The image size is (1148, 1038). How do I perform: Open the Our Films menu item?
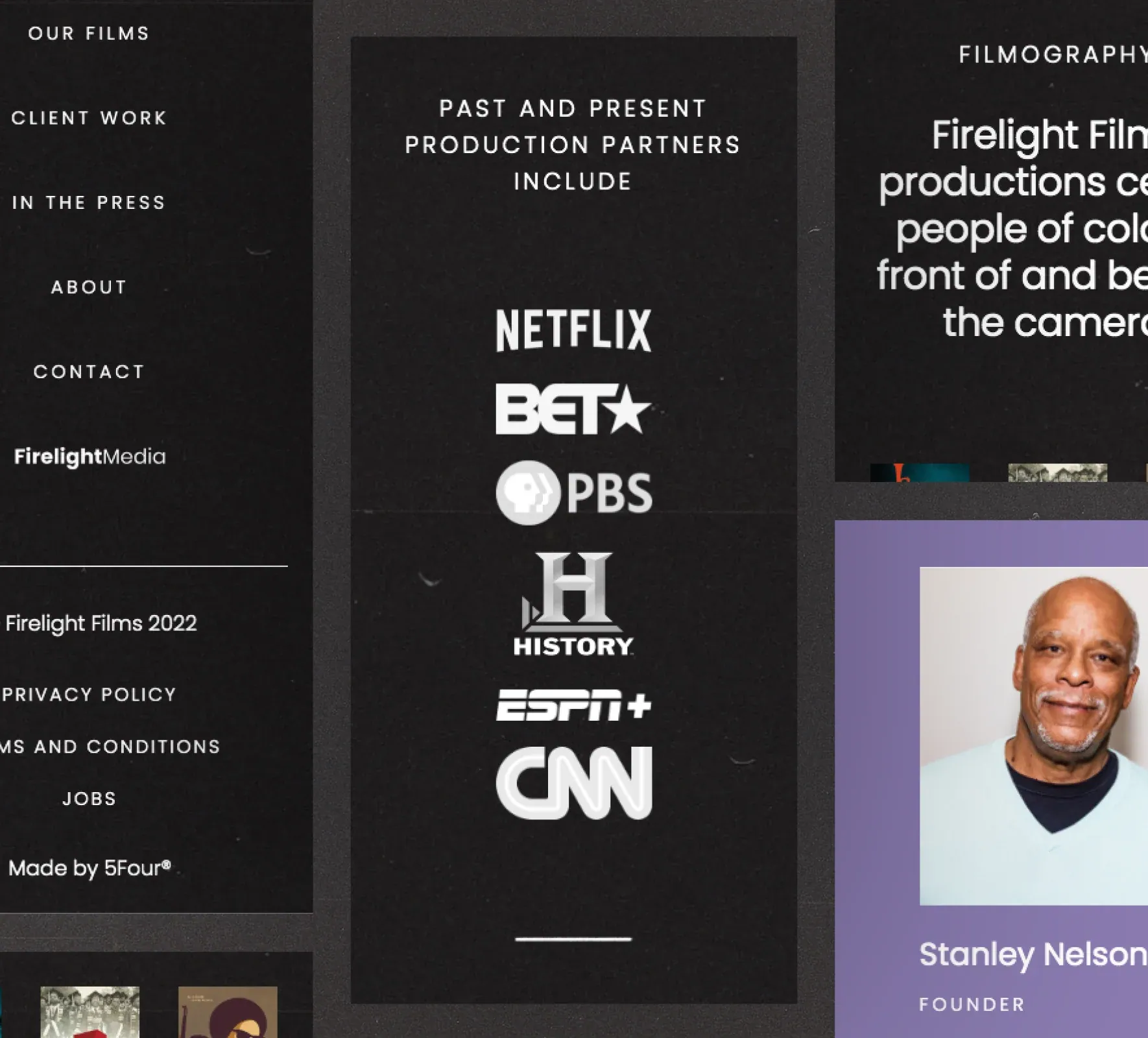tap(89, 34)
